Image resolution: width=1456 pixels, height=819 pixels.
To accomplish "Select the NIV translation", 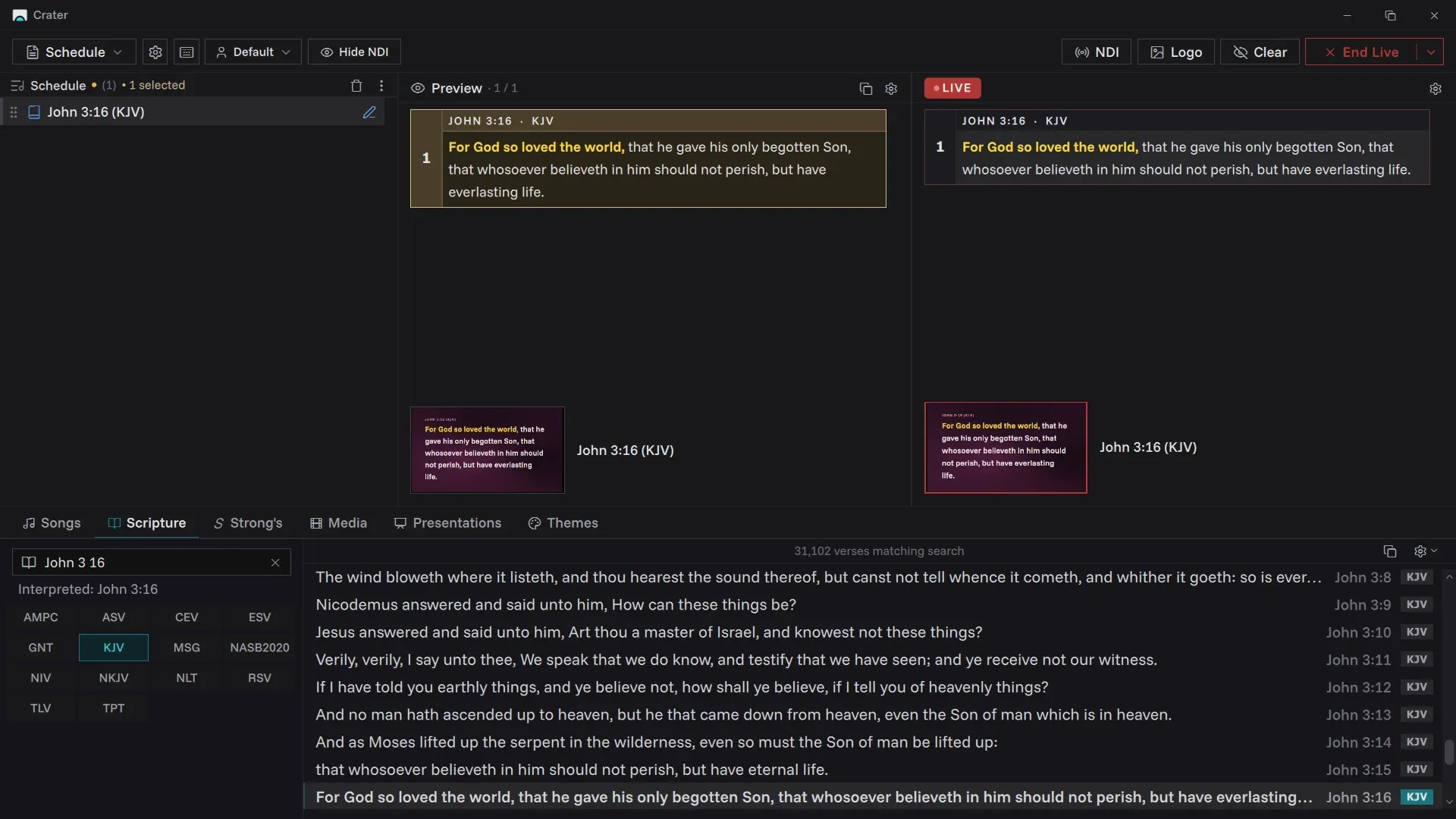I will (41, 678).
